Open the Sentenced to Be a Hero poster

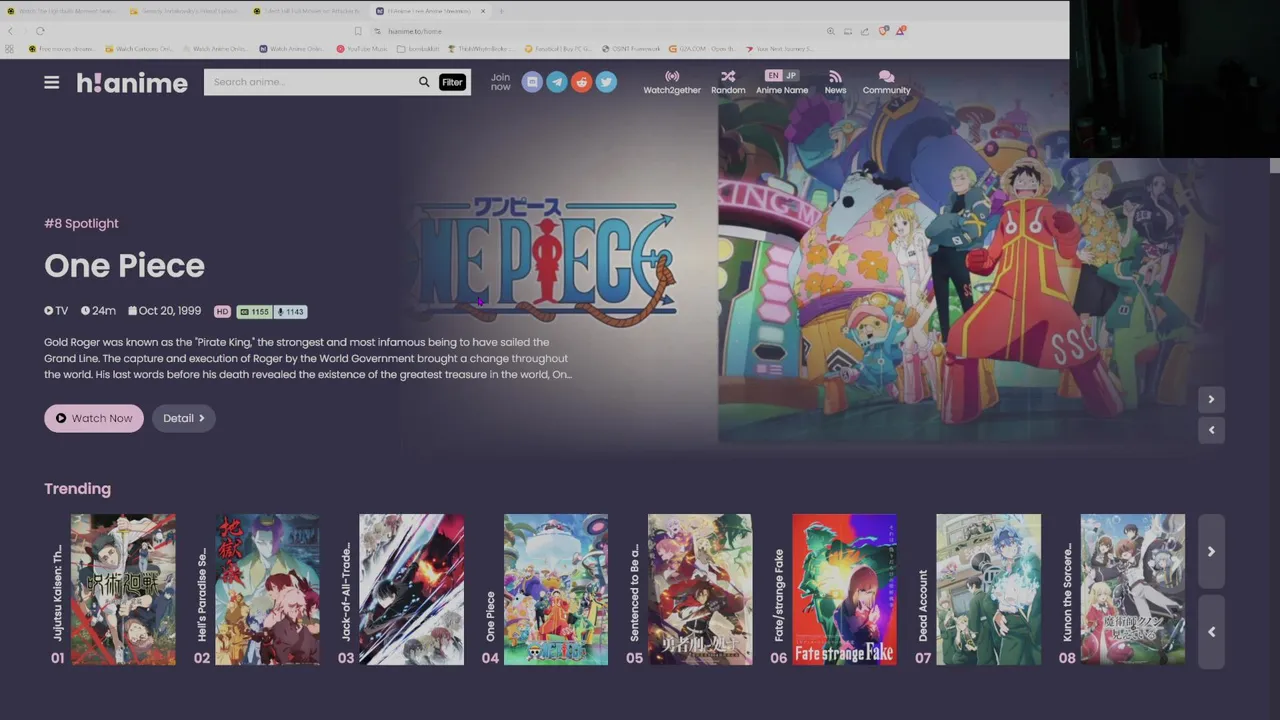[x=699, y=590]
